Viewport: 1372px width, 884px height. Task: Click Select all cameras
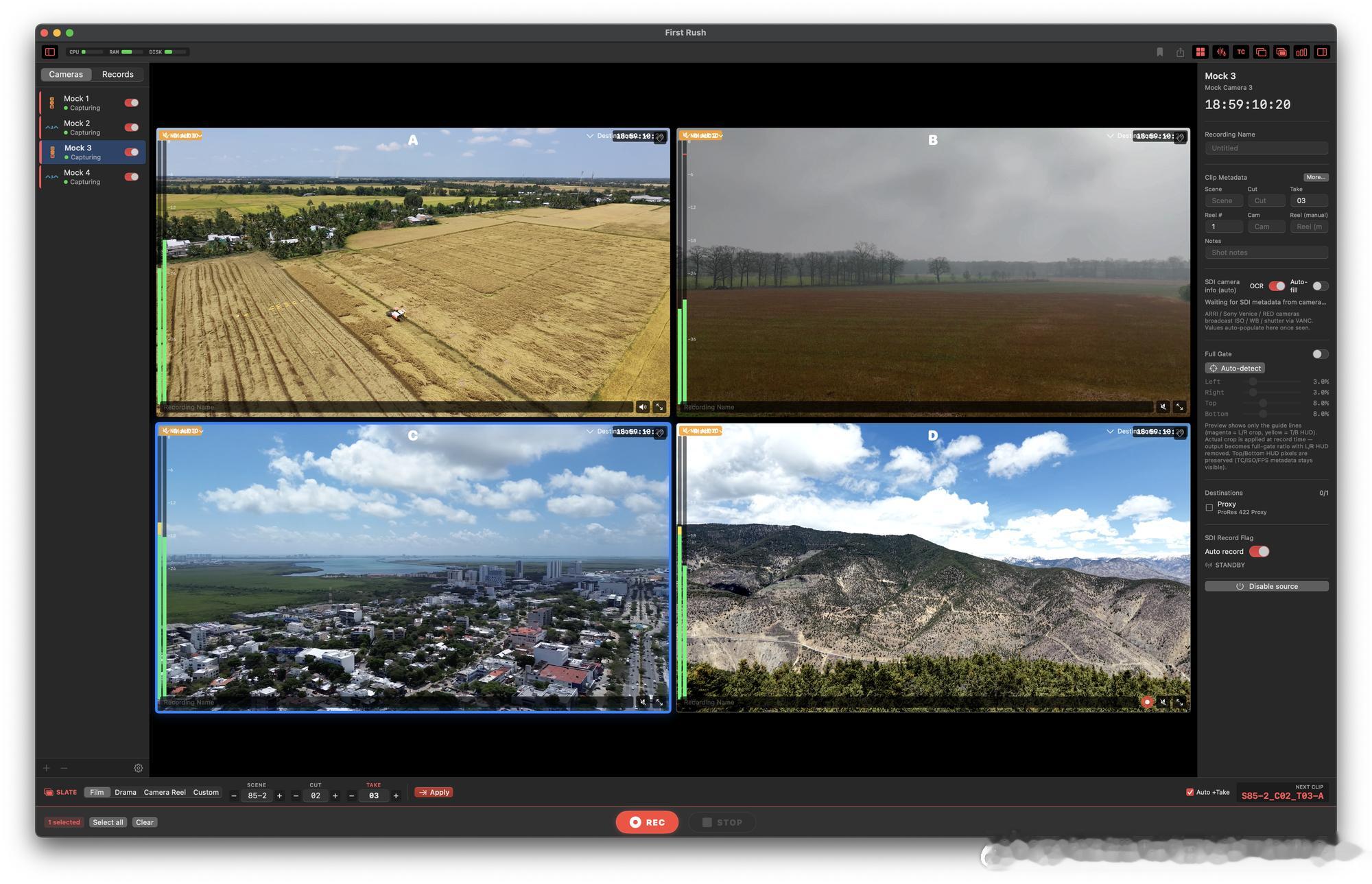click(108, 822)
